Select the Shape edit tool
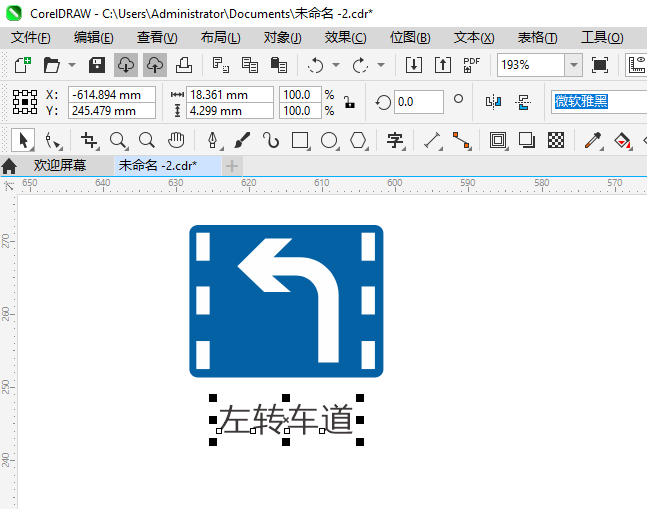This screenshot has width=647, height=509. [x=53, y=140]
